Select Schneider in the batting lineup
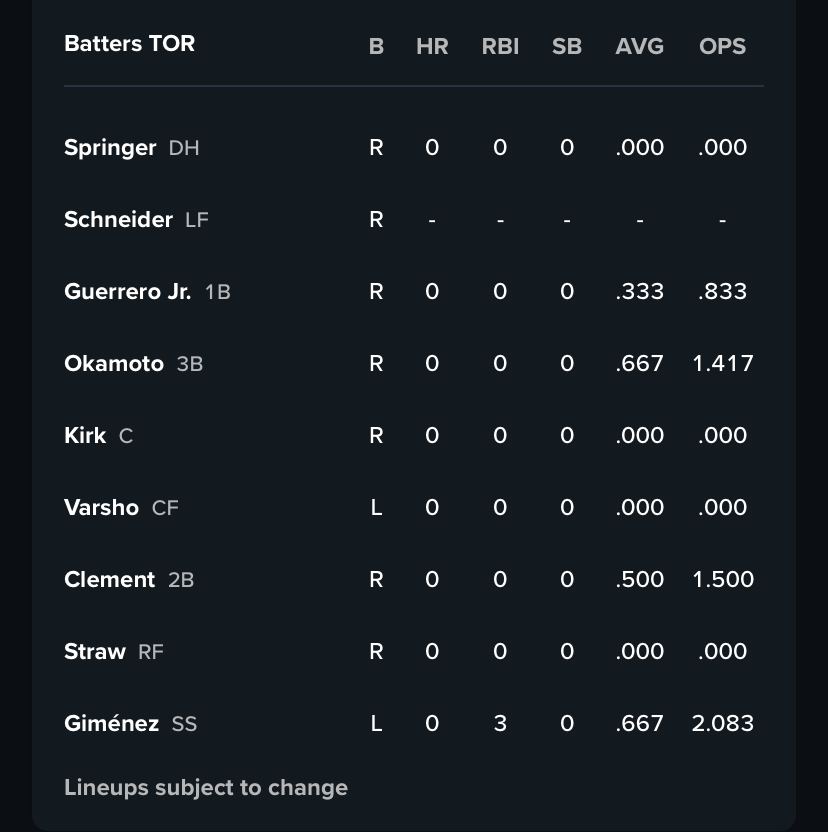Viewport: 828px width, 832px height. click(118, 220)
